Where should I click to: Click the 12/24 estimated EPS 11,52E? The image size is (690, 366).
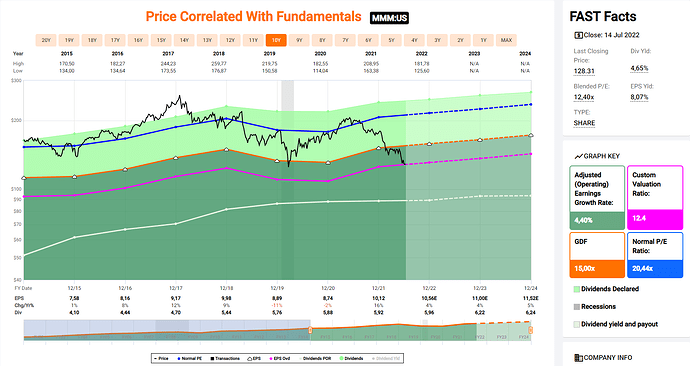coord(531,299)
